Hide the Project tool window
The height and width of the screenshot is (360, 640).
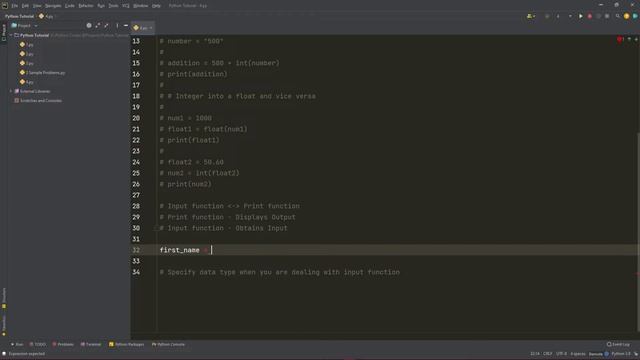click(126, 25)
